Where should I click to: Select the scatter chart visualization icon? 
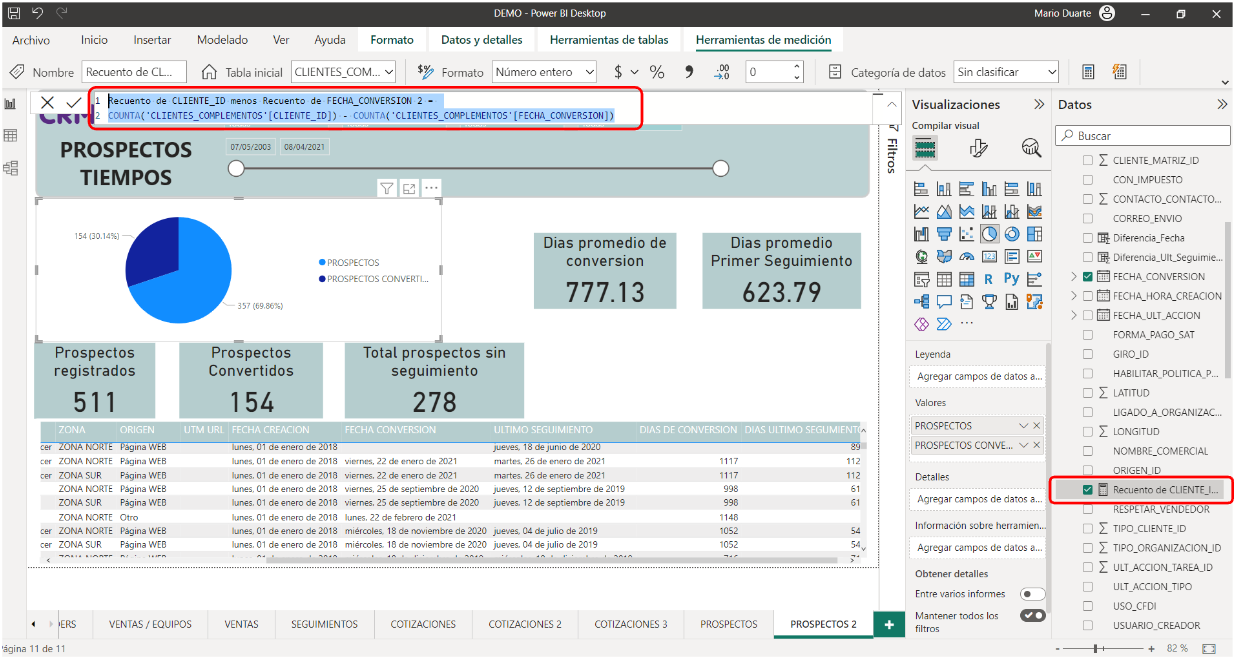point(966,233)
